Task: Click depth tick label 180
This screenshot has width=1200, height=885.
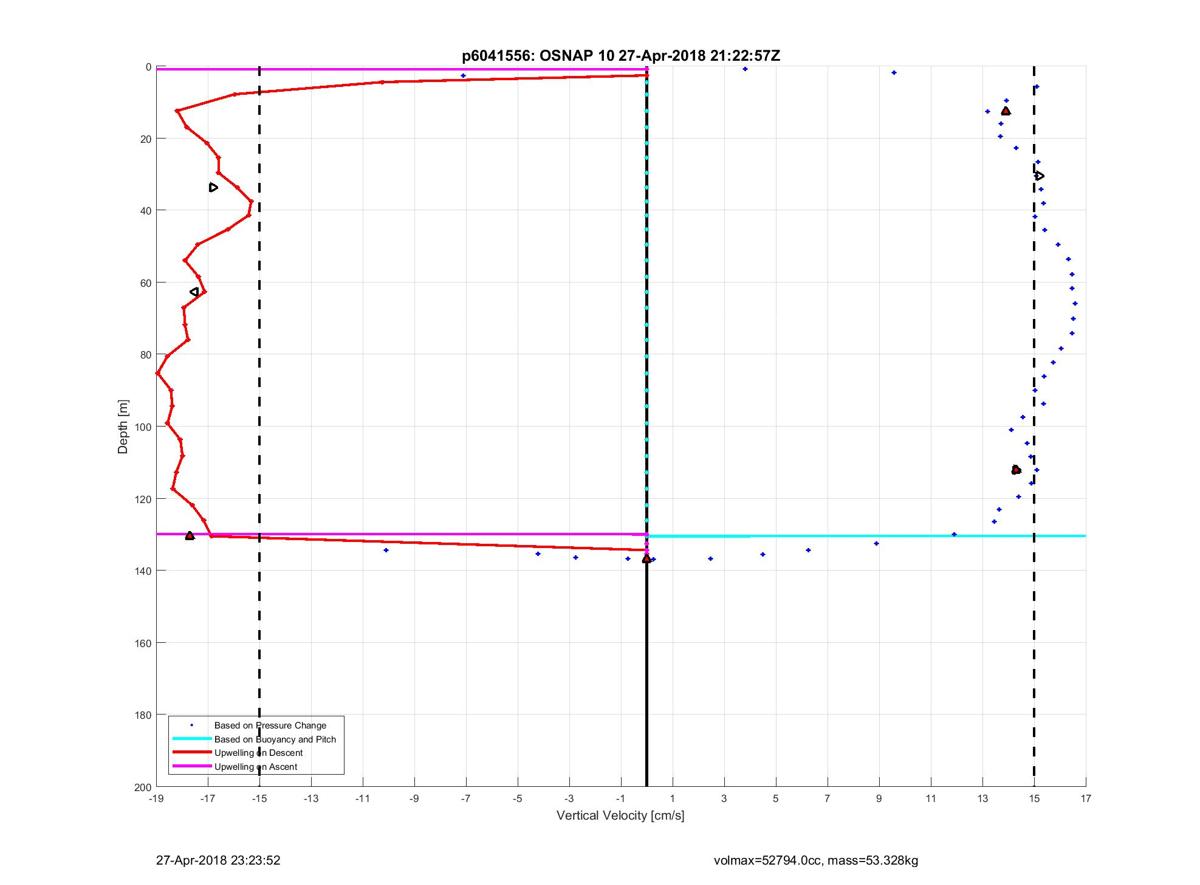Action: coord(143,715)
